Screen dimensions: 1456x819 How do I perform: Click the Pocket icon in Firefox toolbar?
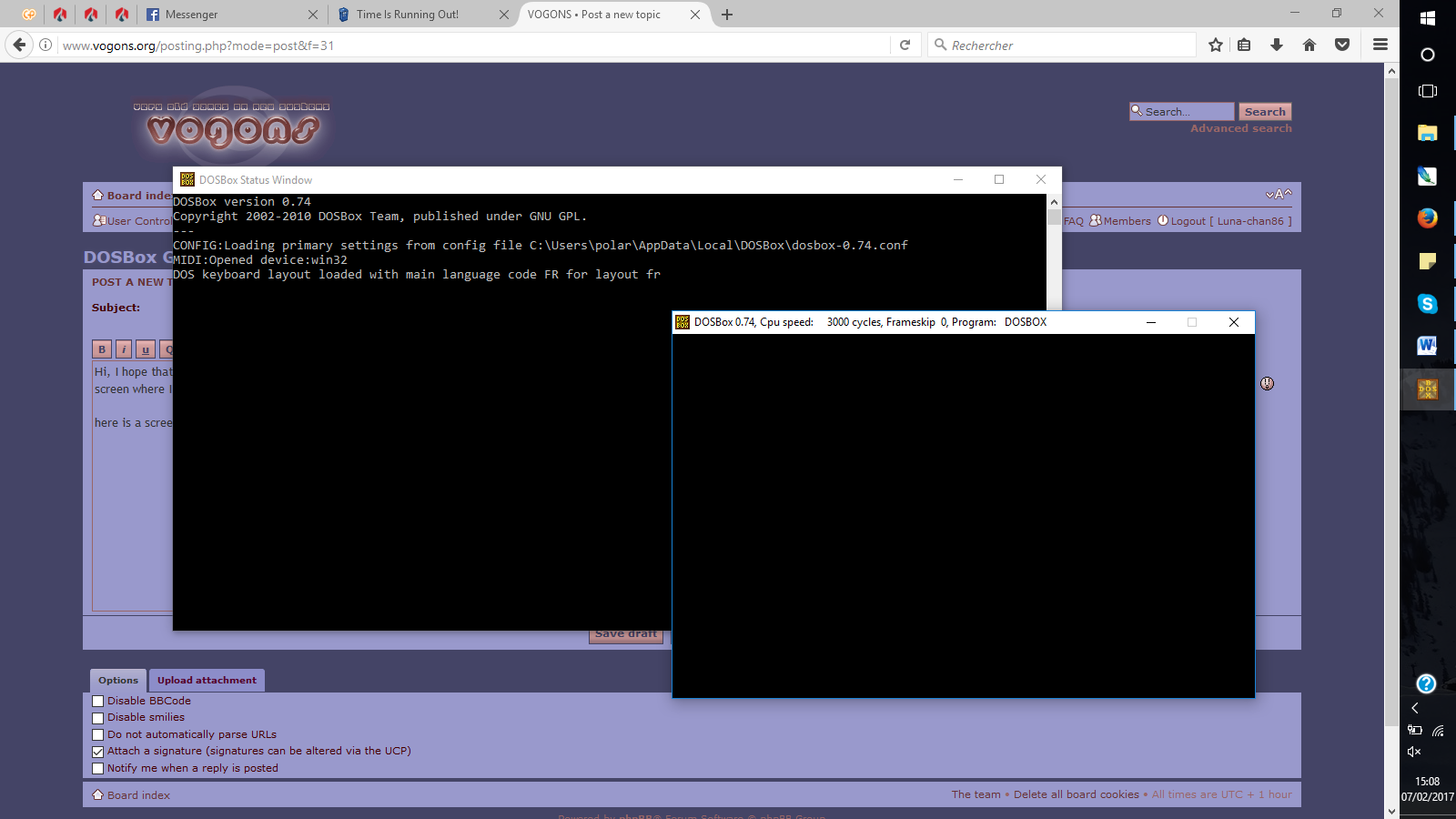pyautogui.click(x=1342, y=45)
